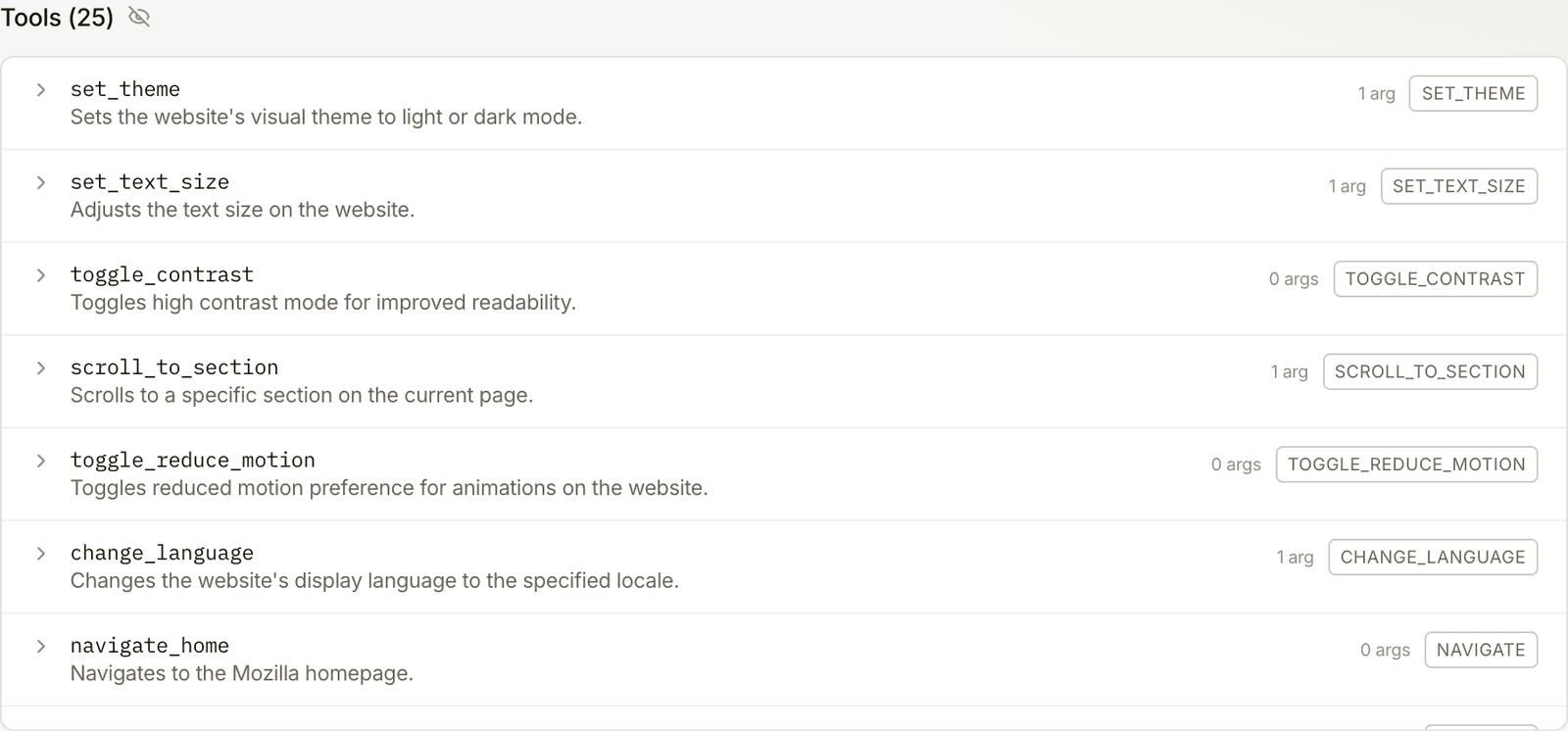Click the Tools (25) heading
Screen dimensions: 1568x731
(x=57, y=18)
